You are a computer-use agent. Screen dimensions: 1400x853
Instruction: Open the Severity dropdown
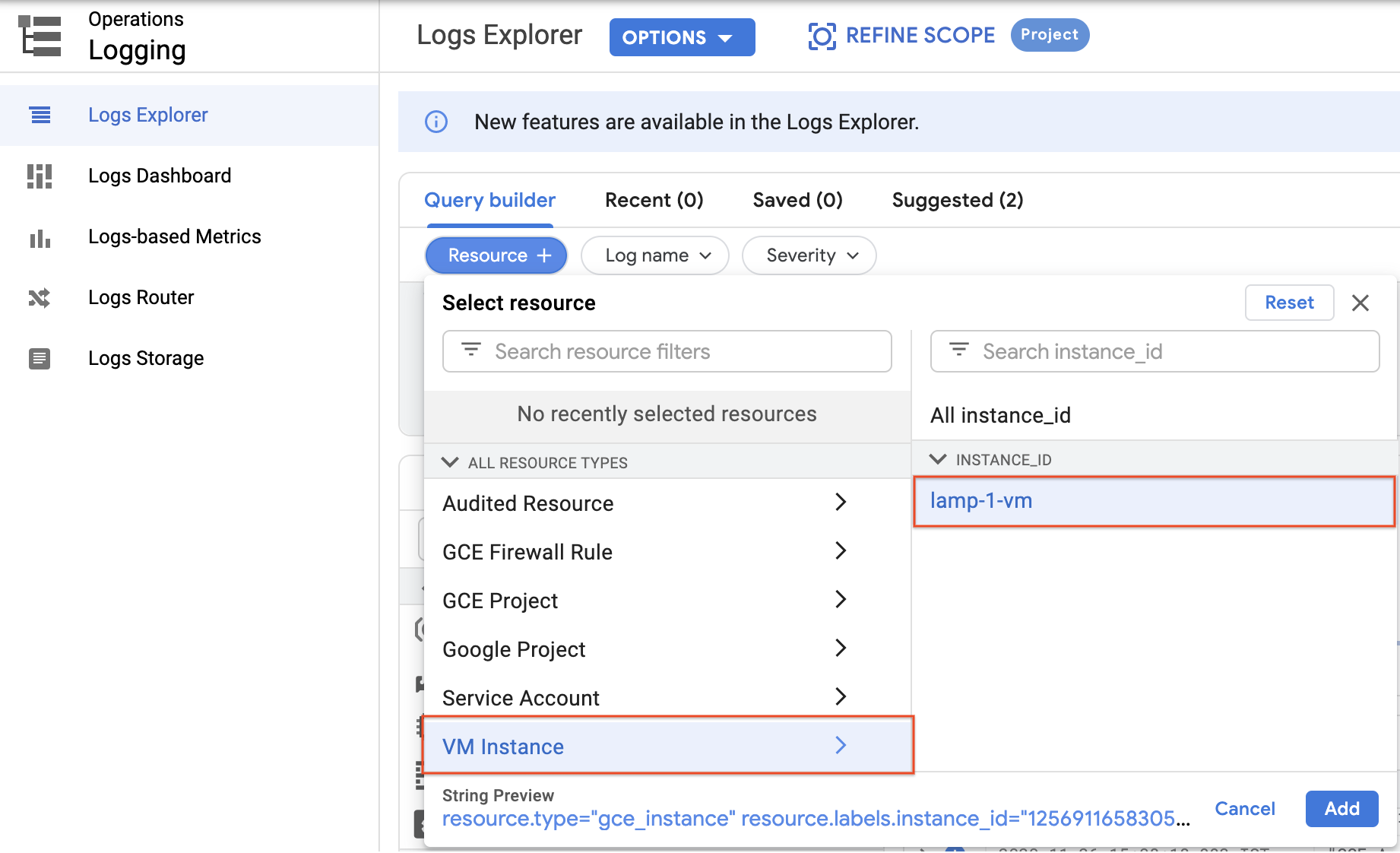[x=809, y=255]
